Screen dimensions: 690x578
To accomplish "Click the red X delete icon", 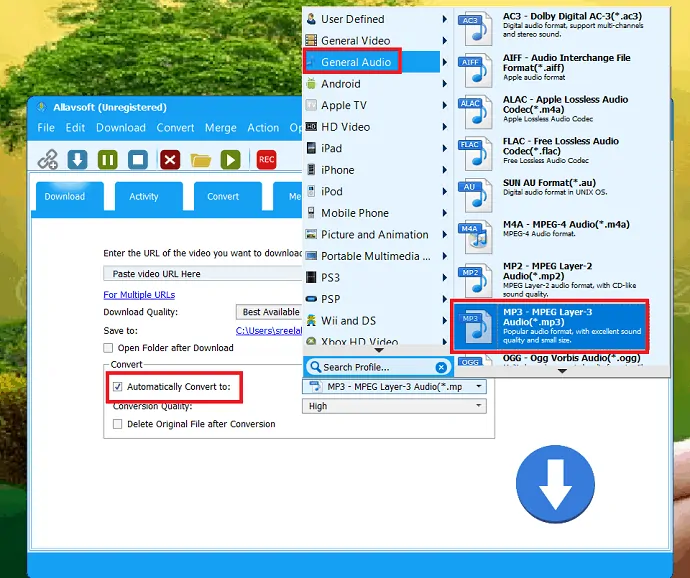I will tap(170, 159).
